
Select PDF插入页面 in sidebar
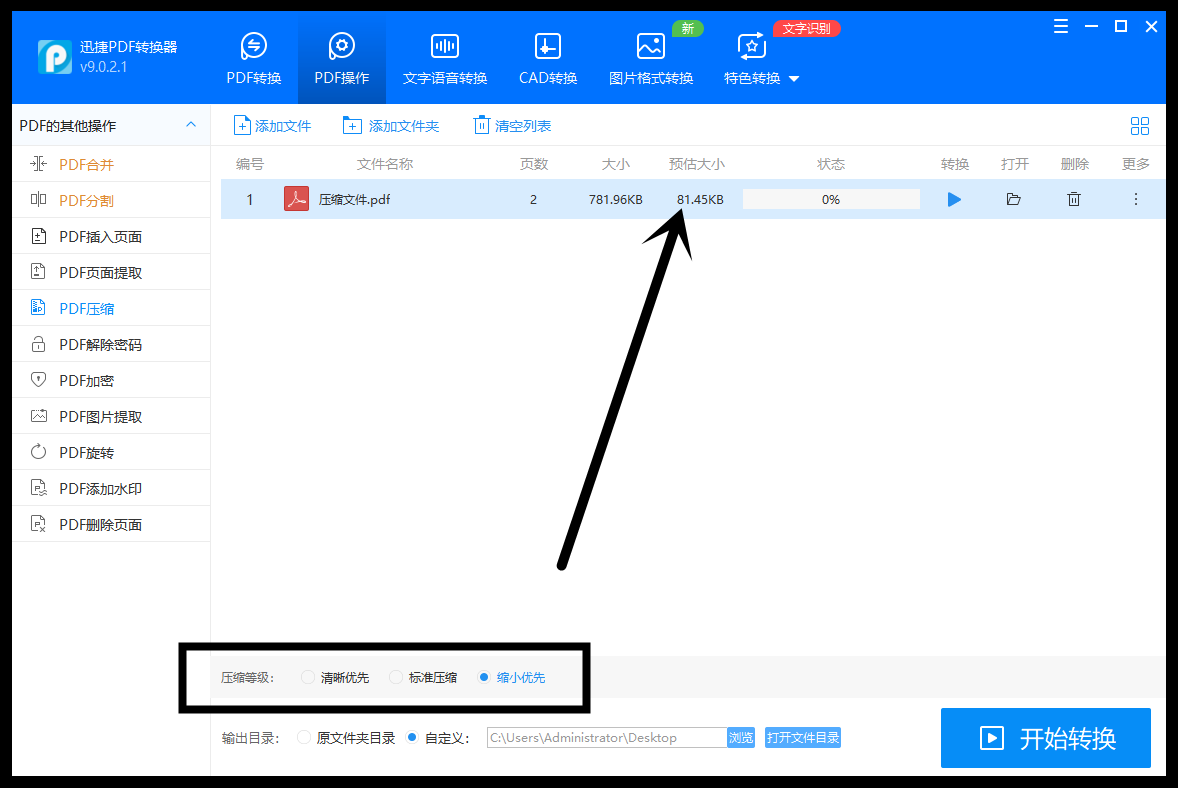111,237
